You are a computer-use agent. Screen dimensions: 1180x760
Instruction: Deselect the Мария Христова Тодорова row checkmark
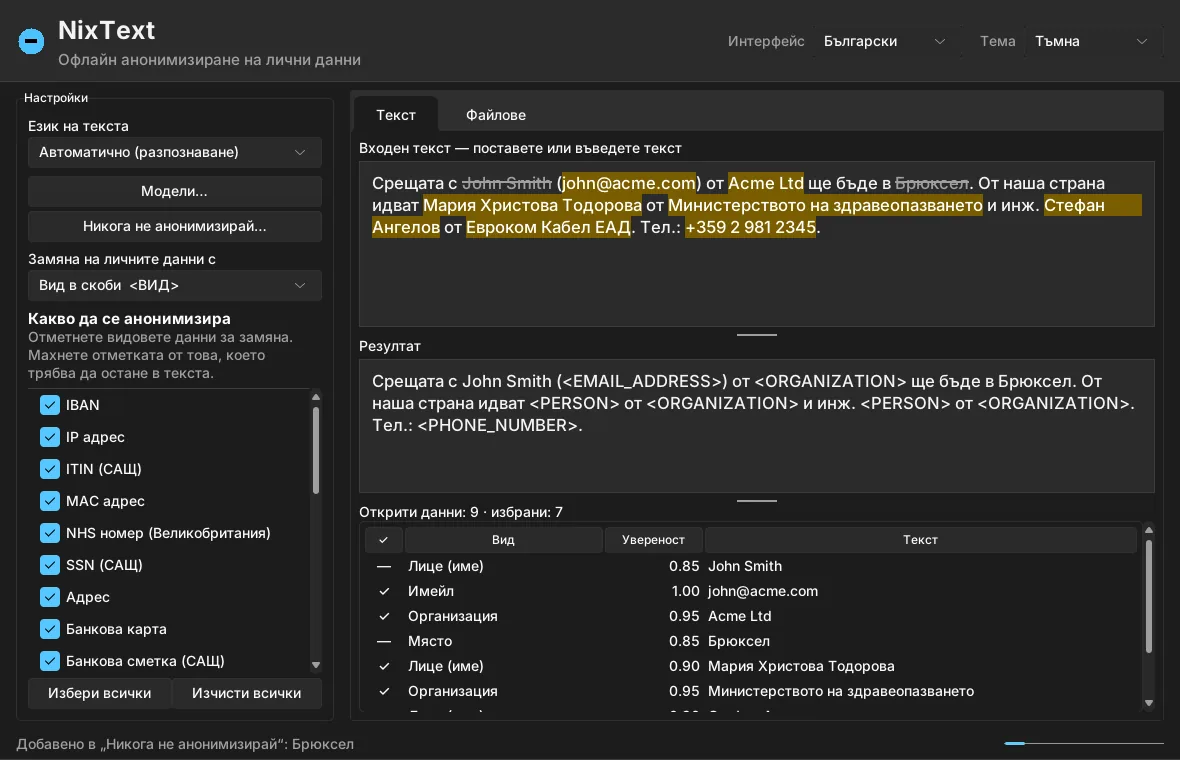[x=384, y=666]
